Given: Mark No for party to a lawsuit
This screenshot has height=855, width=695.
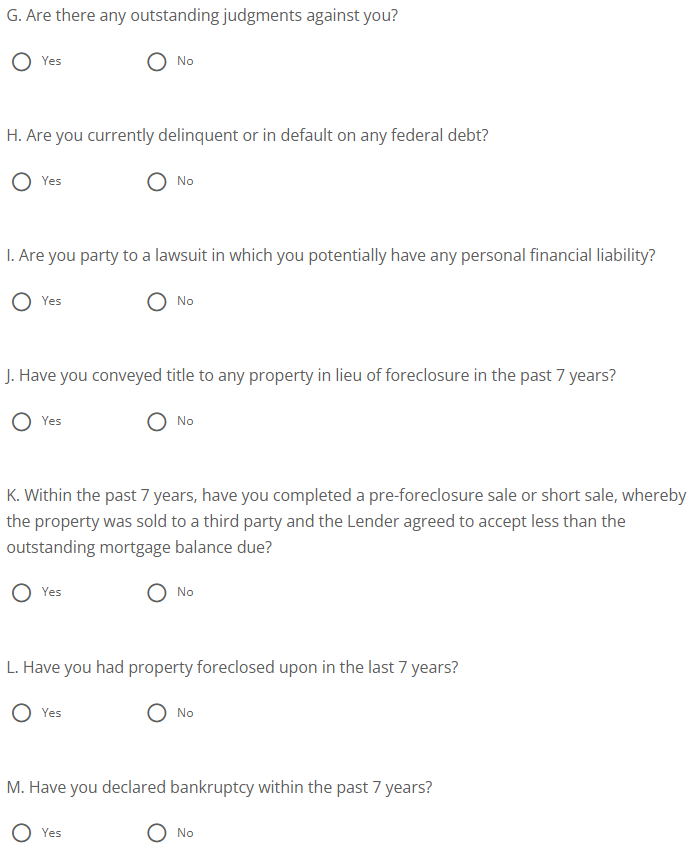Looking at the screenshot, I should click(x=157, y=302).
